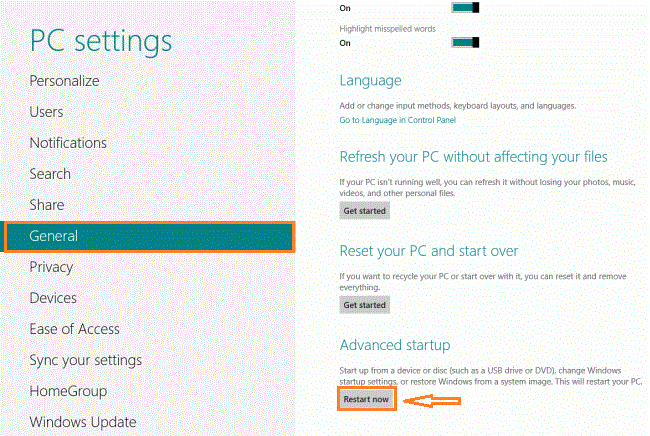The image size is (650, 436).
Task: Toggle the topmost On switch
Action: pyautogui.click(x=465, y=7)
